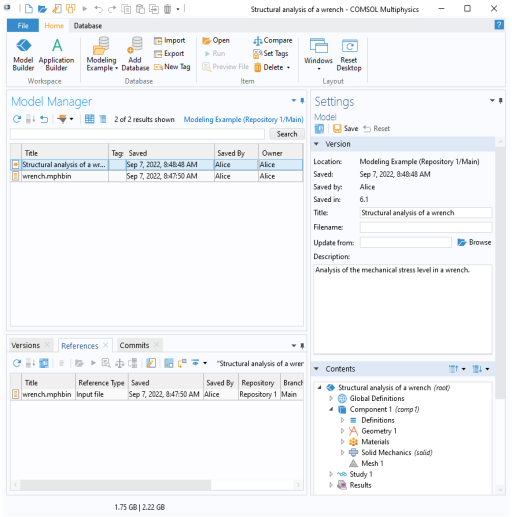This screenshot has height=517, width=512.
Task: Click Reset in the Settings toolbar
Action: tap(376, 129)
